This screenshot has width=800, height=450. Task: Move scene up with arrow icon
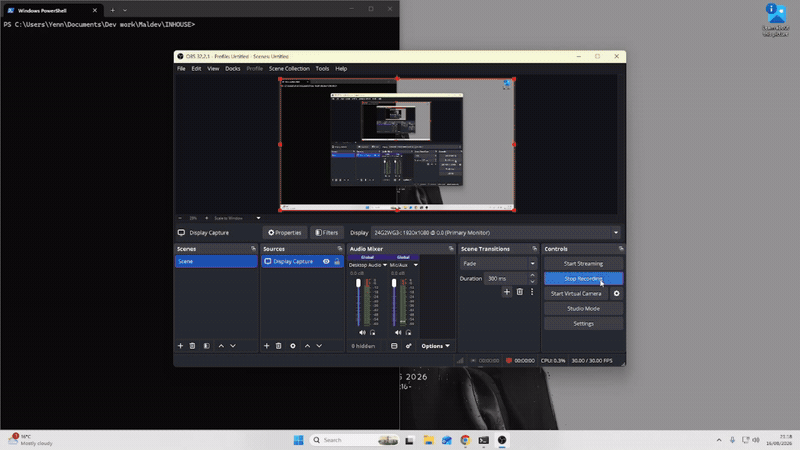221,346
